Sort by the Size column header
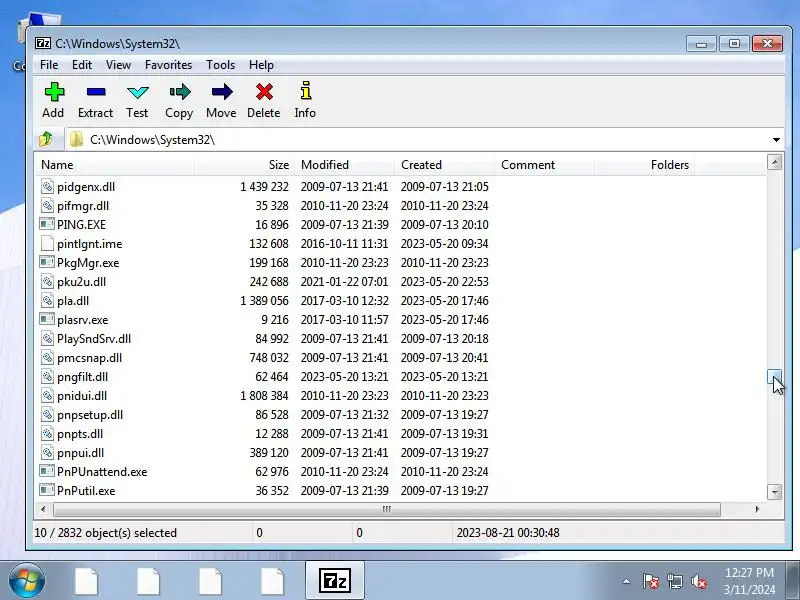Screen dimensions: 800x600 (x=244, y=165)
